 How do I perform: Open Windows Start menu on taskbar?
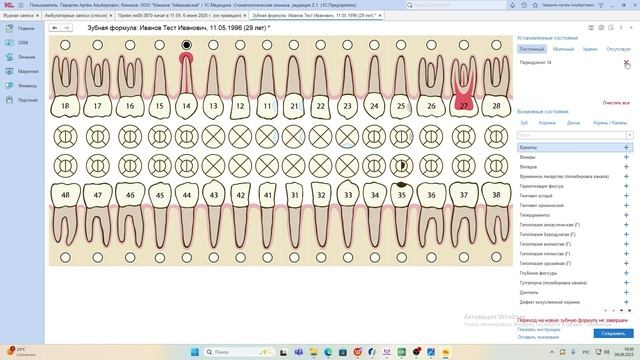195,352
